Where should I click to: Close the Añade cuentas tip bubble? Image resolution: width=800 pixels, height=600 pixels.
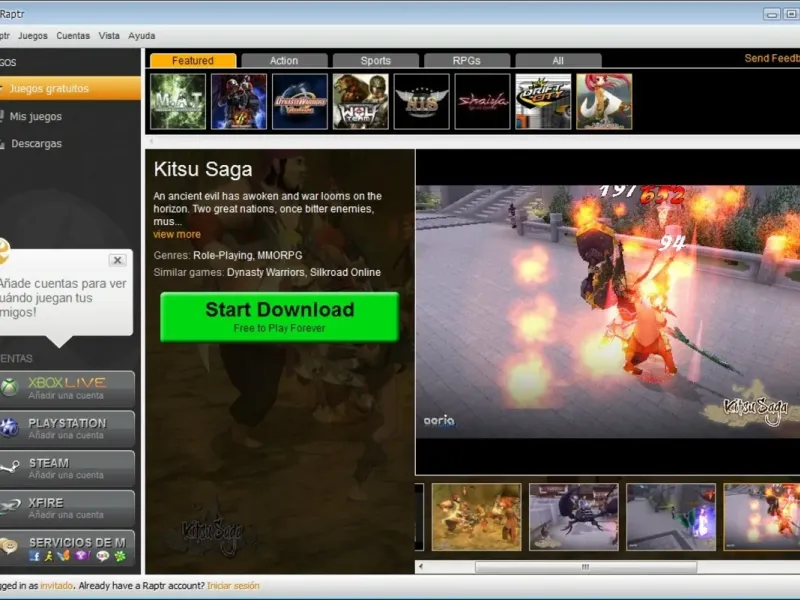(x=117, y=260)
